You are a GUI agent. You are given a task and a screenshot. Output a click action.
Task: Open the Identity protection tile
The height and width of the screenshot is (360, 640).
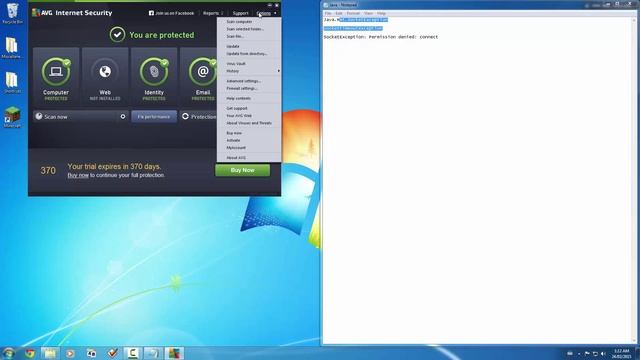tap(154, 77)
